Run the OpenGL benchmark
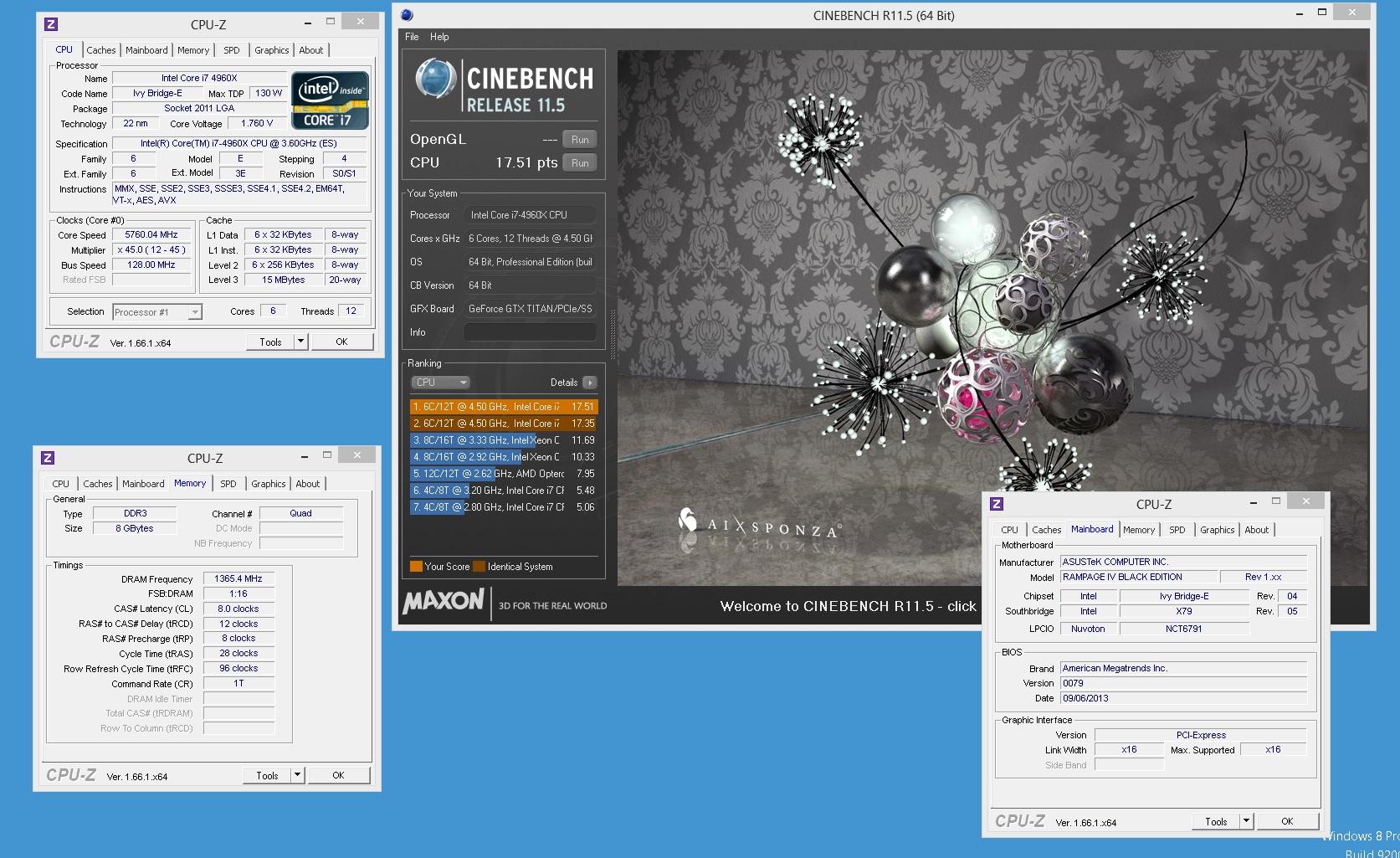 [x=580, y=140]
